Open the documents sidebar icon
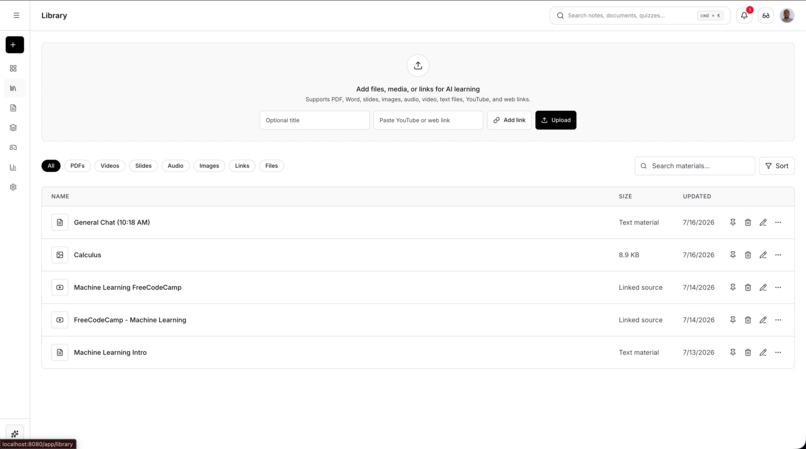 point(13,108)
